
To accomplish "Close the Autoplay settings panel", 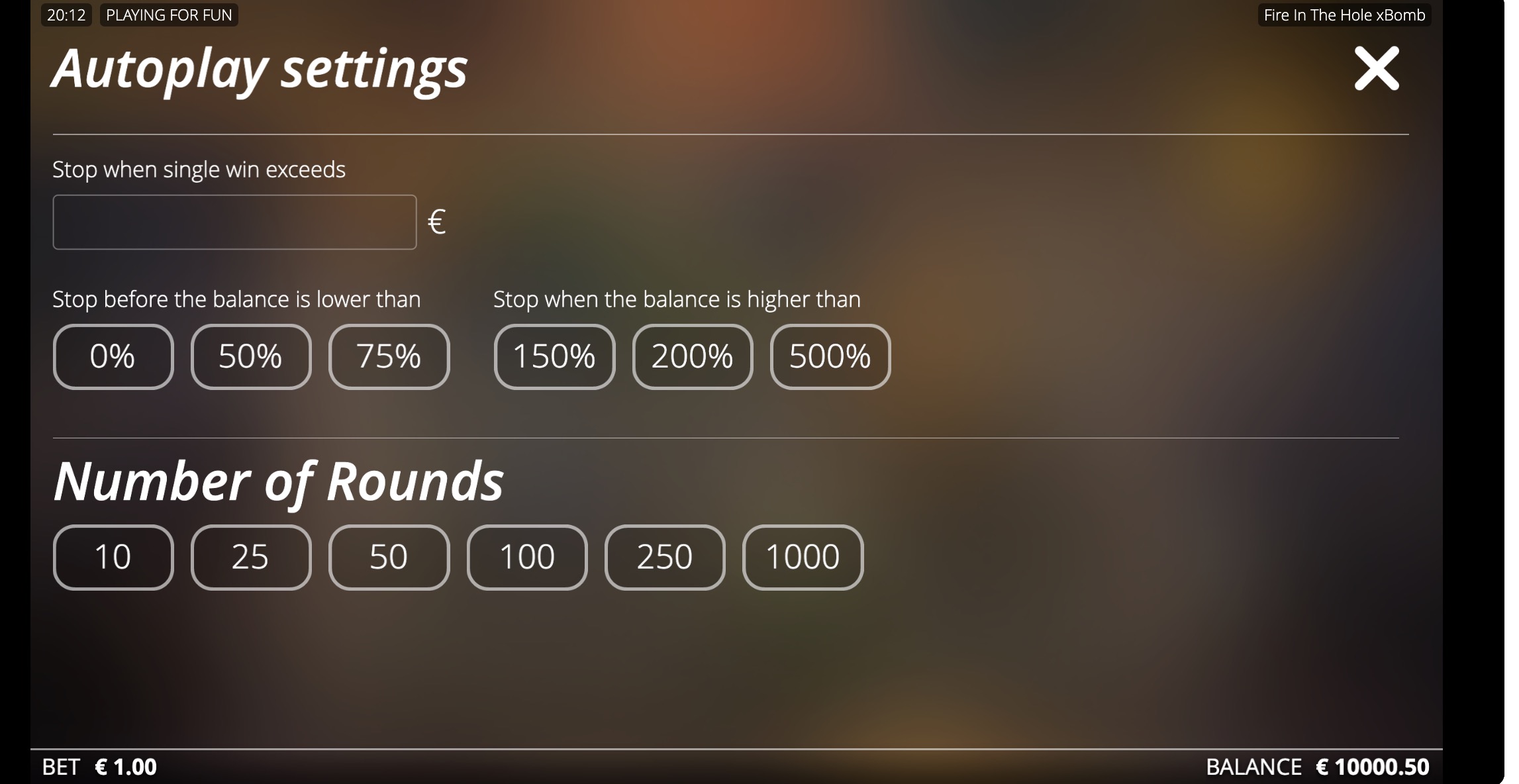I will (x=1377, y=68).
